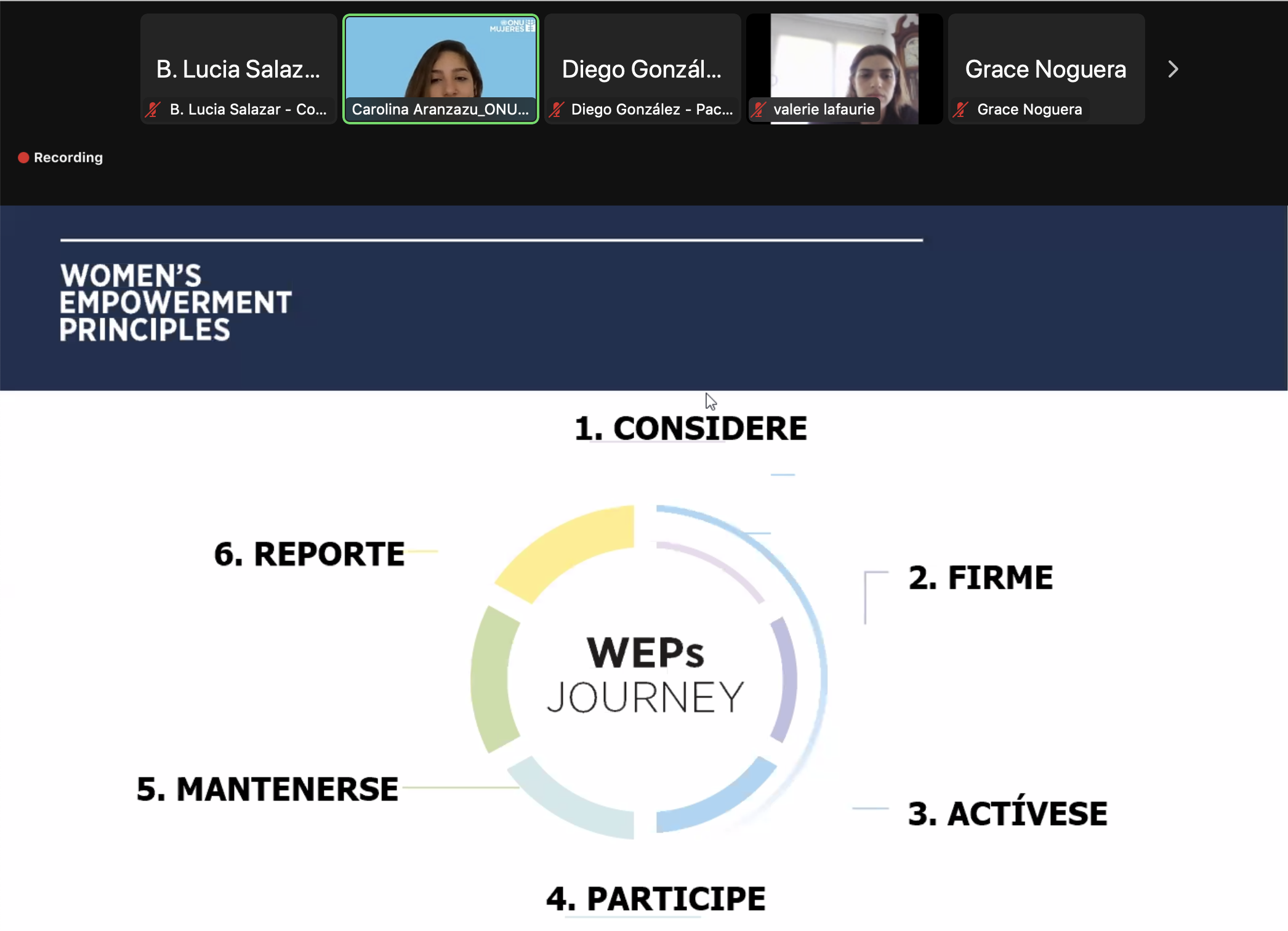
Task: Click the 'Carolina Aranzazu_ONU...' name label
Action: [x=440, y=110]
